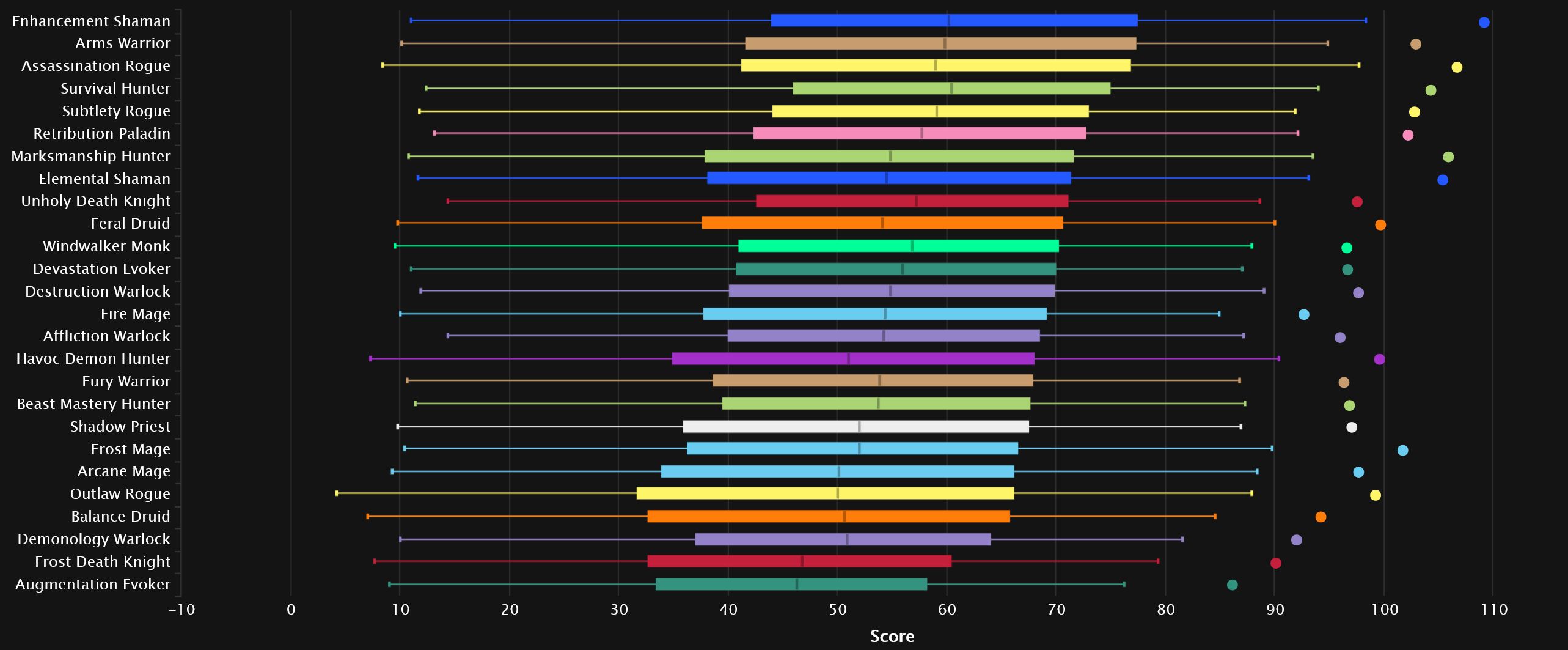The image size is (1568, 650).
Task: Select the Fire Mage outlier dot
Action: 1303,314
